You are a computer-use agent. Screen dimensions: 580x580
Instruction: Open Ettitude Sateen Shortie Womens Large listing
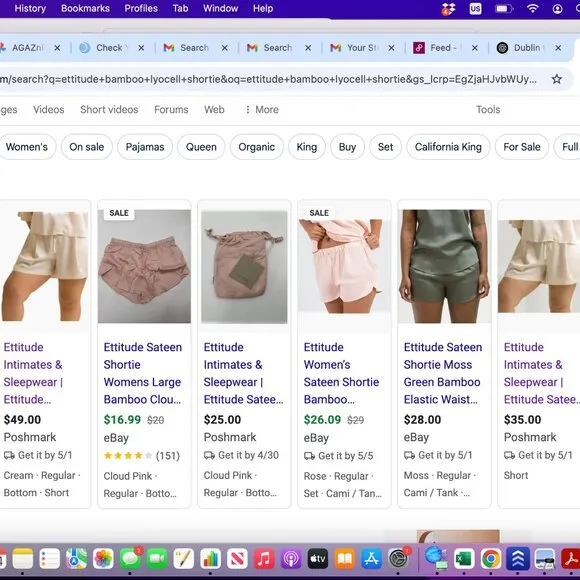(143, 373)
